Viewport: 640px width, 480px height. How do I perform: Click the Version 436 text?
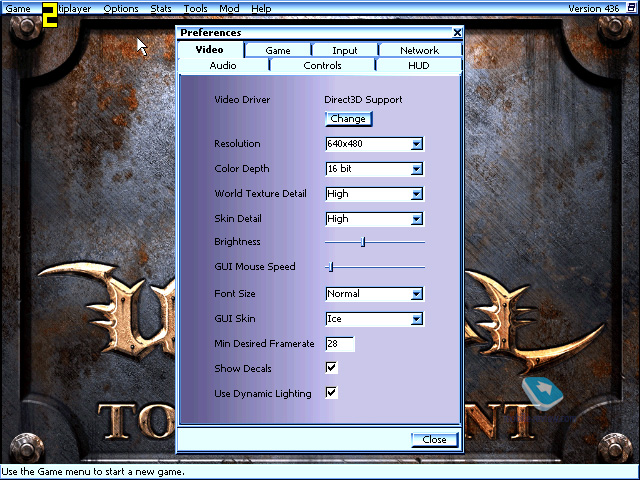[594, 9]
